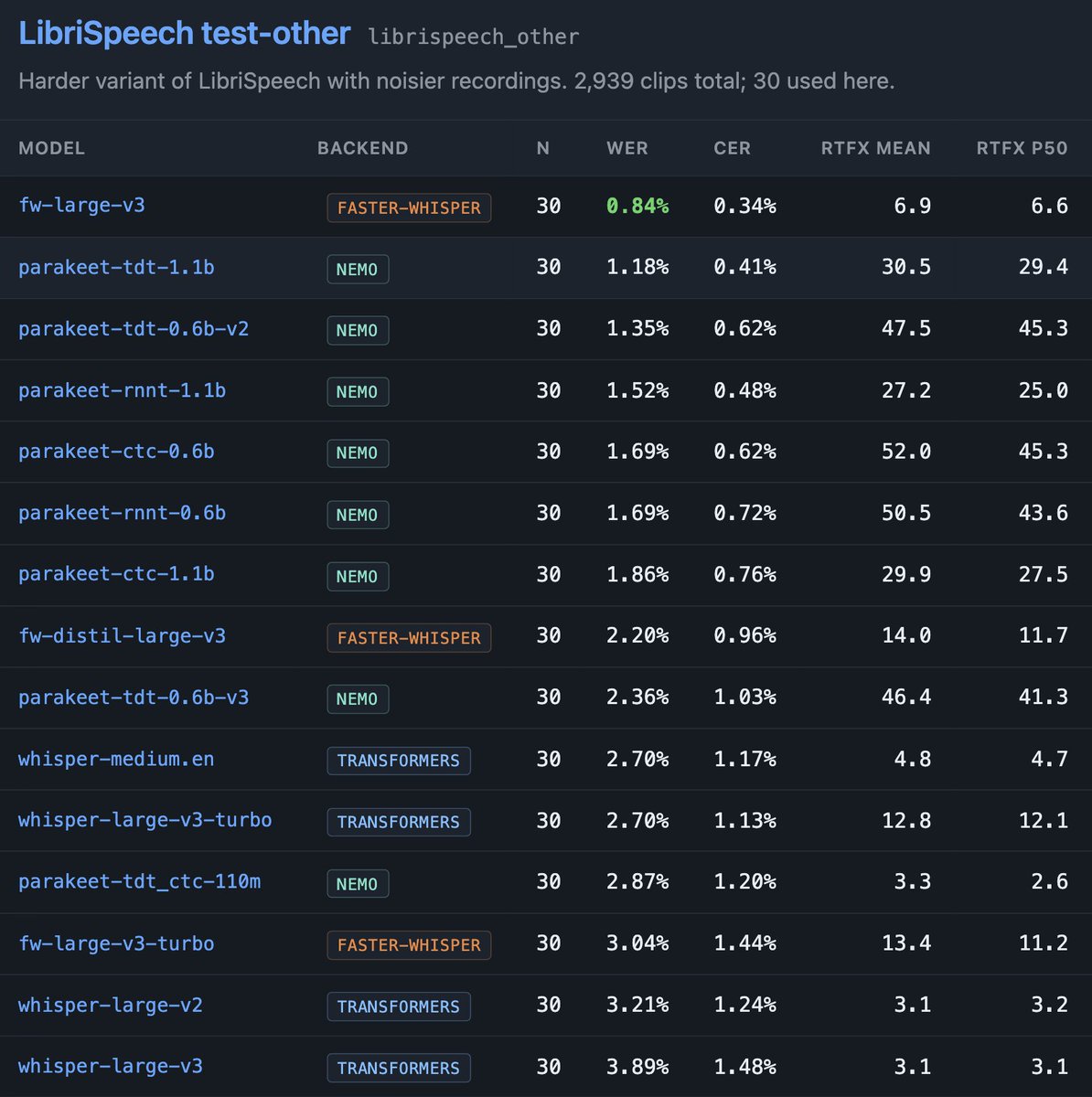The height and width of the screenshot is (1097, 1092).
Task: Select the 47.5 RTFX mean value
Action: click(x=906, y=328)
